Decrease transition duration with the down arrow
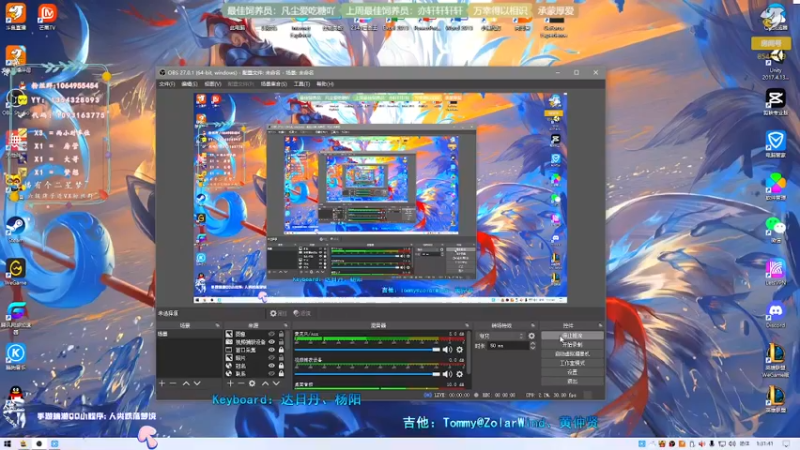Image resolution: width=800 pixels, height=450 pixels. tap(533, 348)
